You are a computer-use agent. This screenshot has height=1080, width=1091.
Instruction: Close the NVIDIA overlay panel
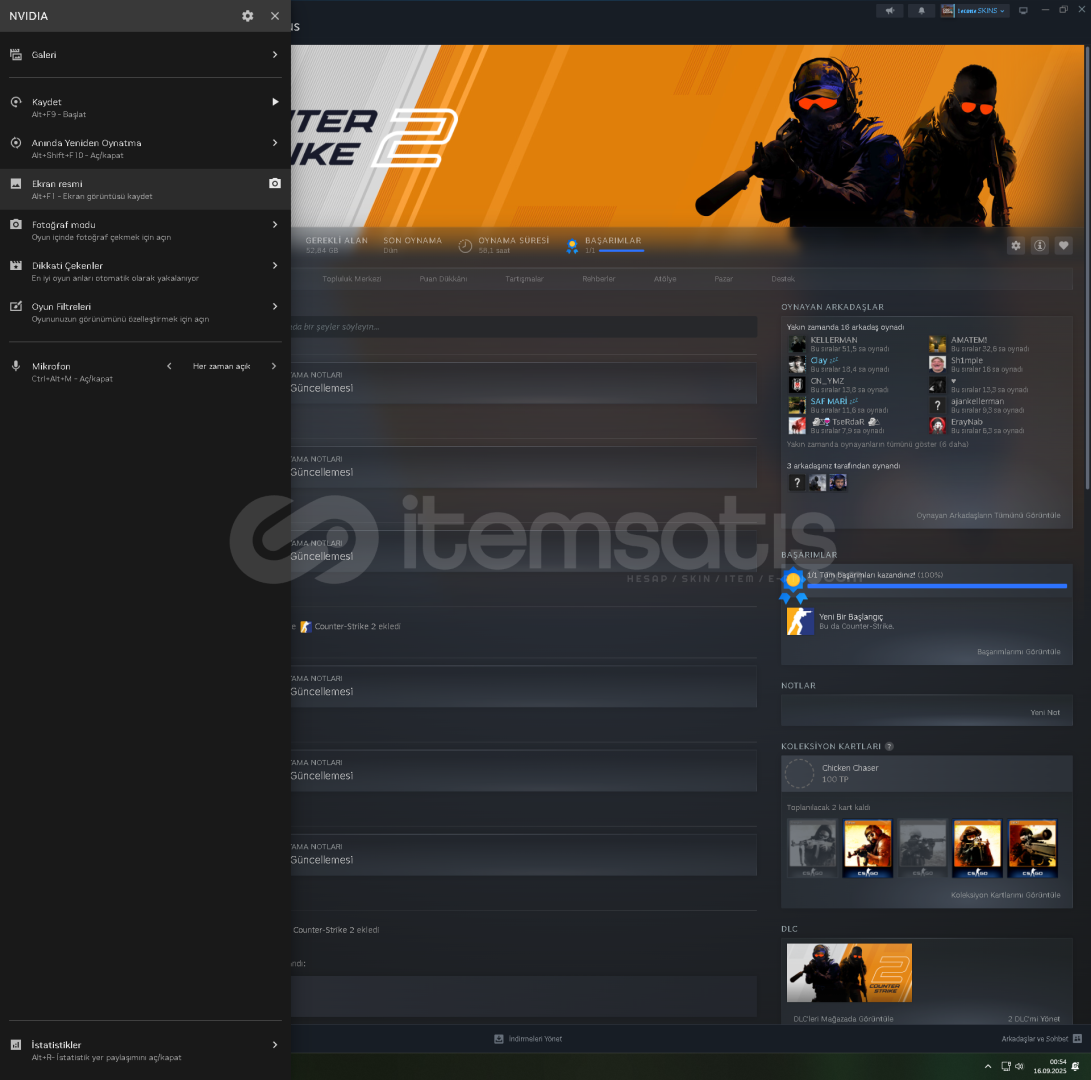point(275,16)
